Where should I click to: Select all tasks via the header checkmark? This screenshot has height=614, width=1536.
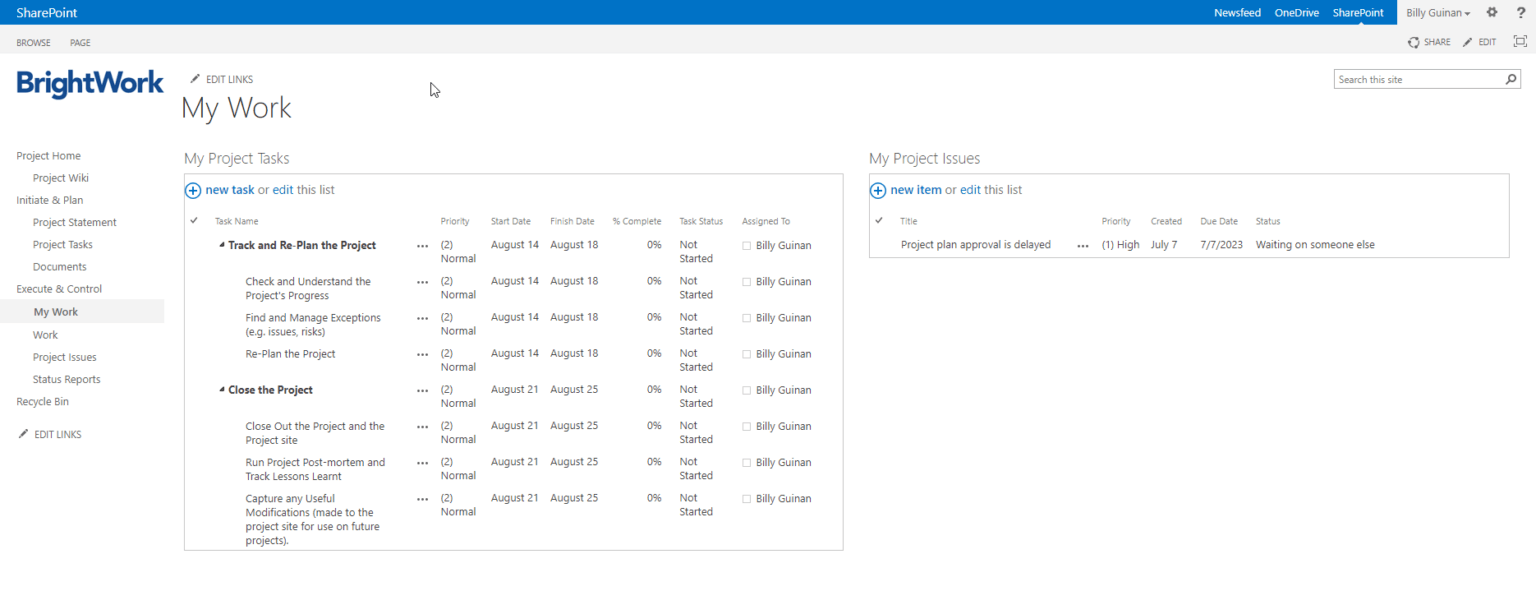pos(194,220)
